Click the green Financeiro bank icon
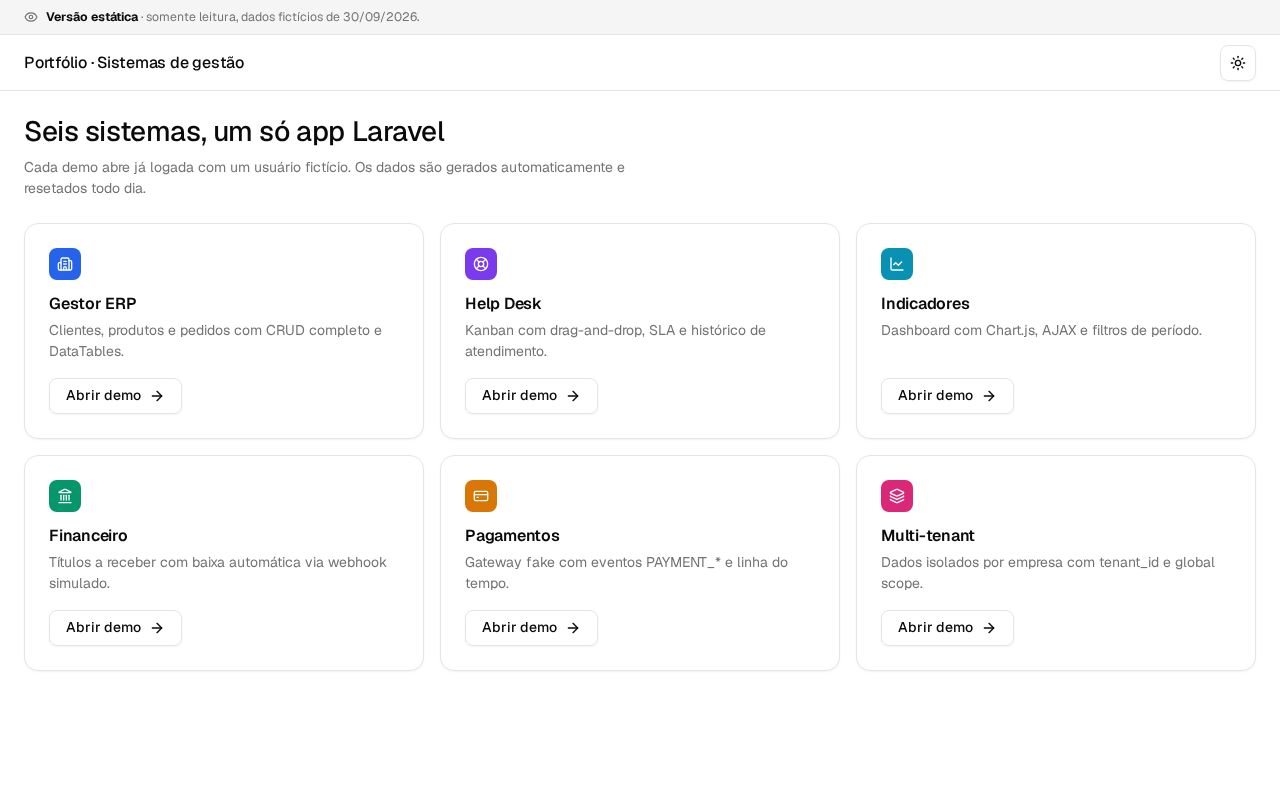Viewport: 1280px width, 800px height. pos(65,496)
